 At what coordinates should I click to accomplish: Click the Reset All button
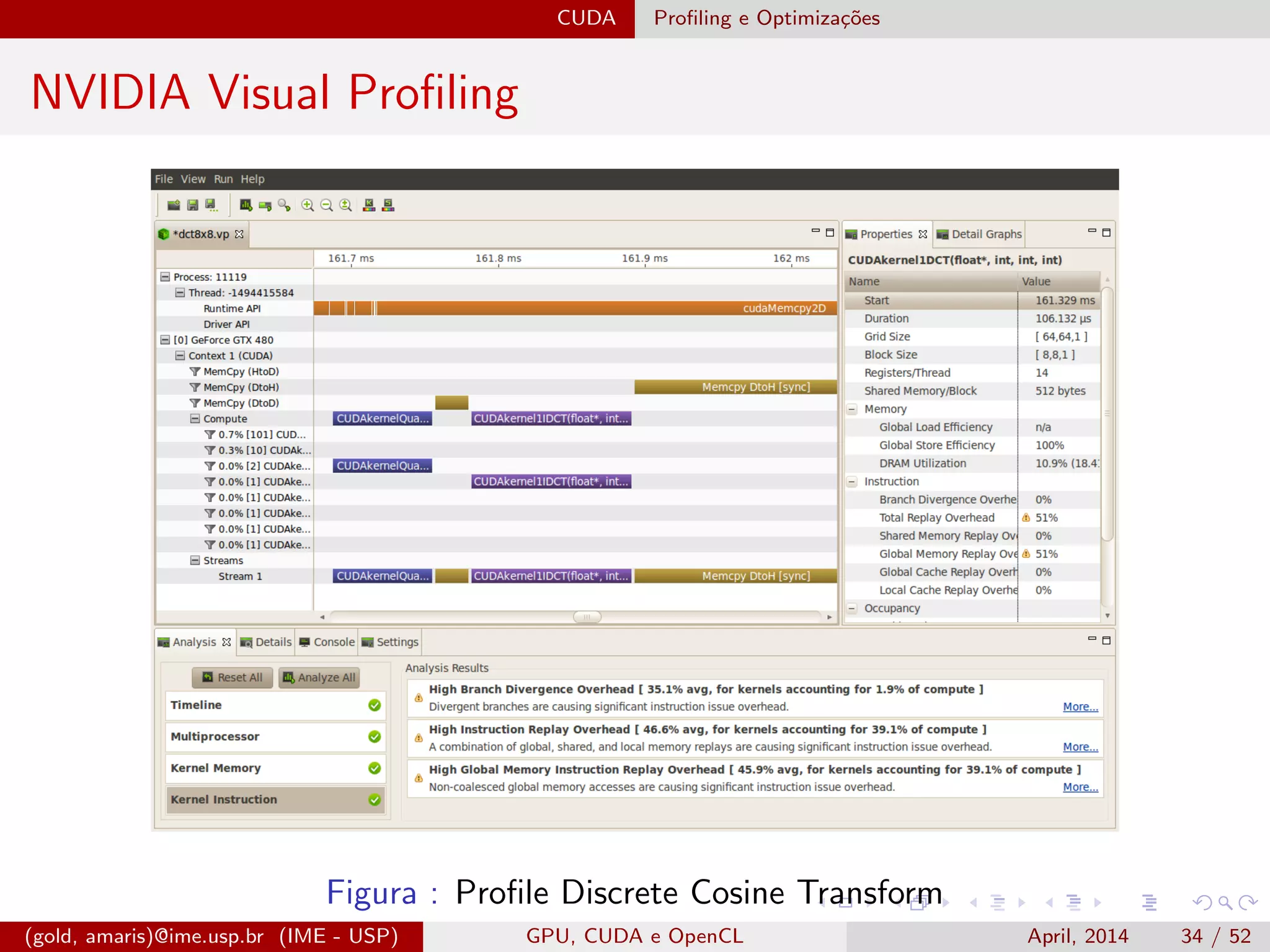tap(233, 677)
